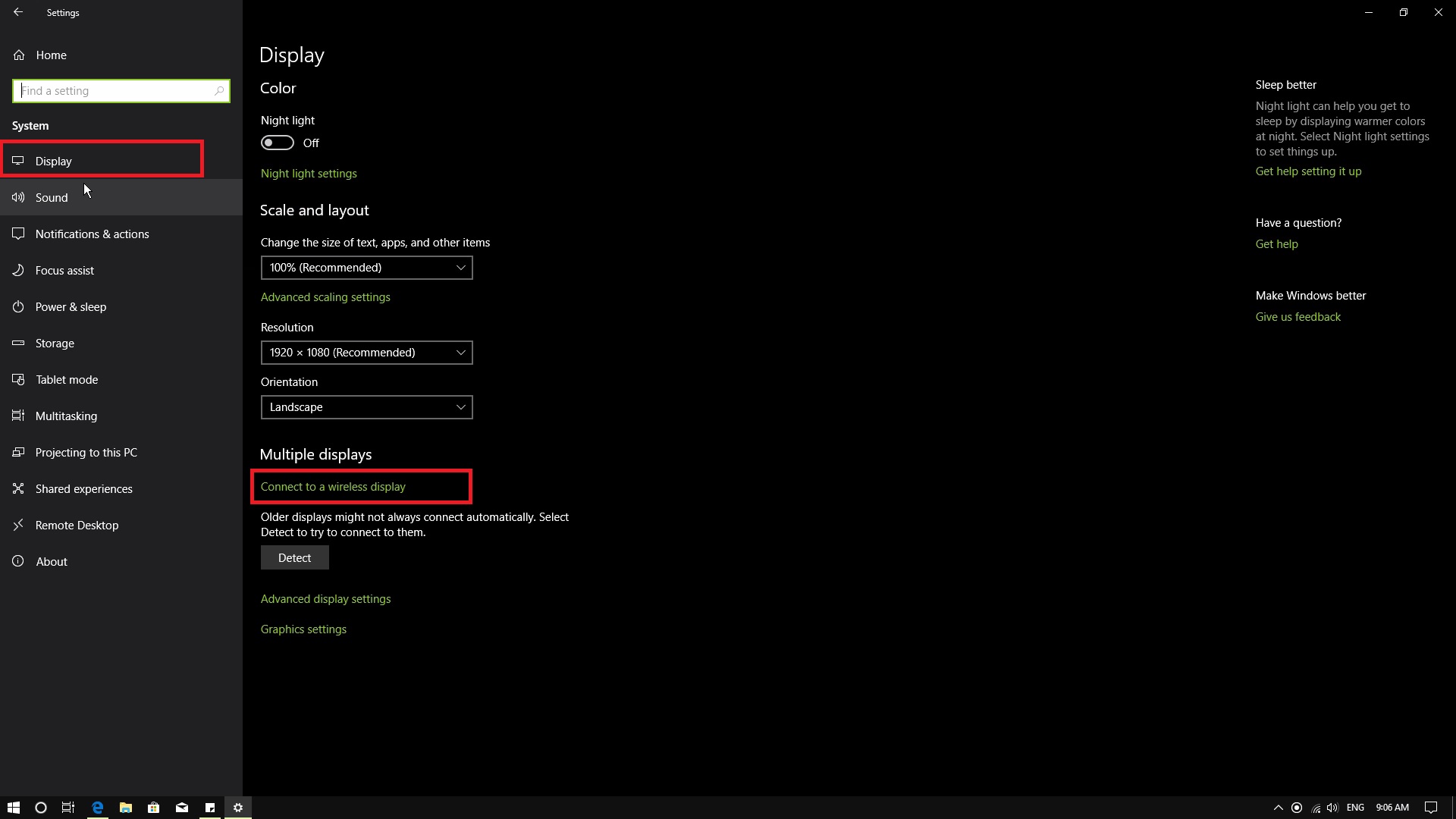Viewport: 1456px width, 819px height.
Task: Click the search magnifier icon
Action: (219, 91)
